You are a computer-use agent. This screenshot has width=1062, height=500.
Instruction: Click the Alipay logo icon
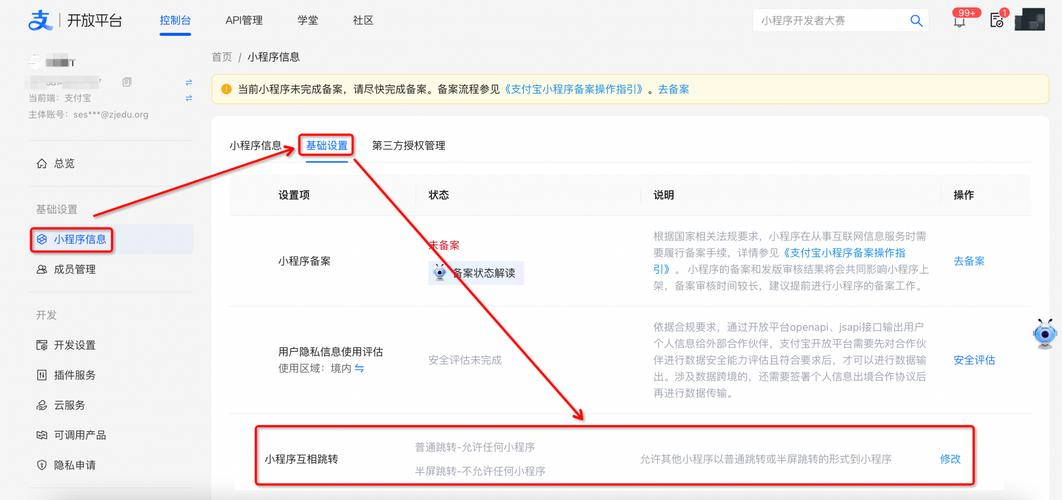[x=40, y=20]
